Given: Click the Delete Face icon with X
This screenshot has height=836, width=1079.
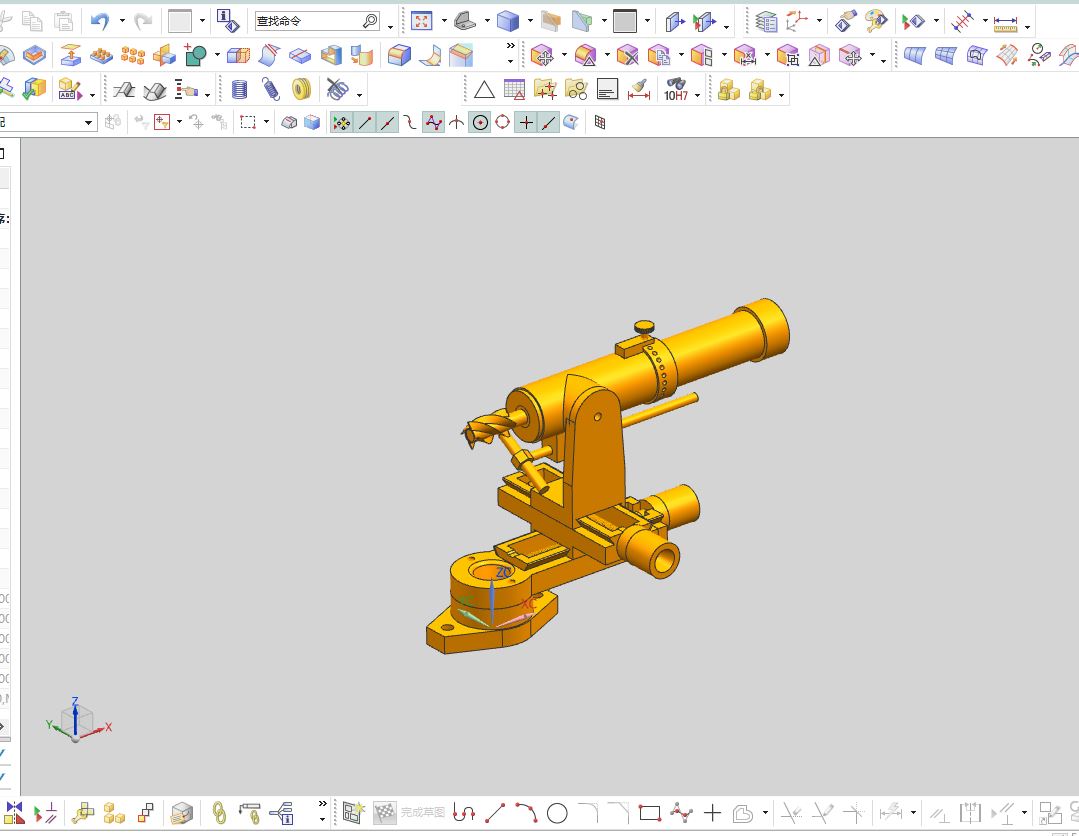Looking at the screenshot, I should [x=627, y=55].
